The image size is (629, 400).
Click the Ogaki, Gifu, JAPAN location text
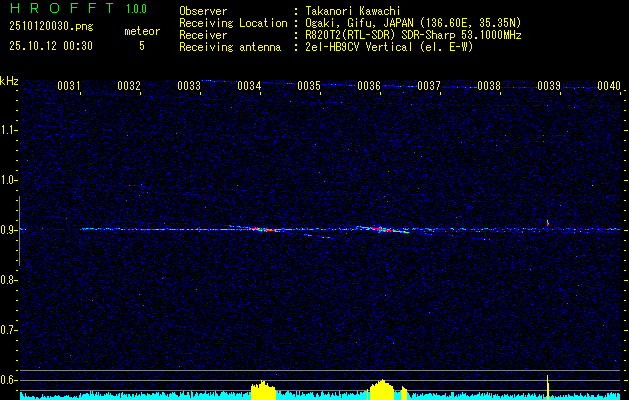coord(413,23)
